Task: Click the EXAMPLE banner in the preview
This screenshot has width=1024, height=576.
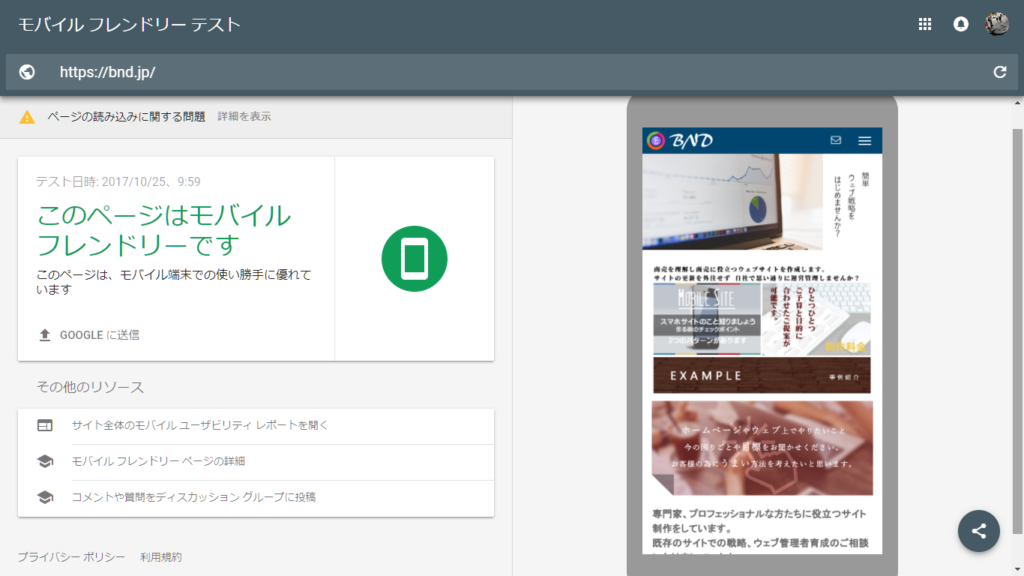Action: [x=761, y=376]
